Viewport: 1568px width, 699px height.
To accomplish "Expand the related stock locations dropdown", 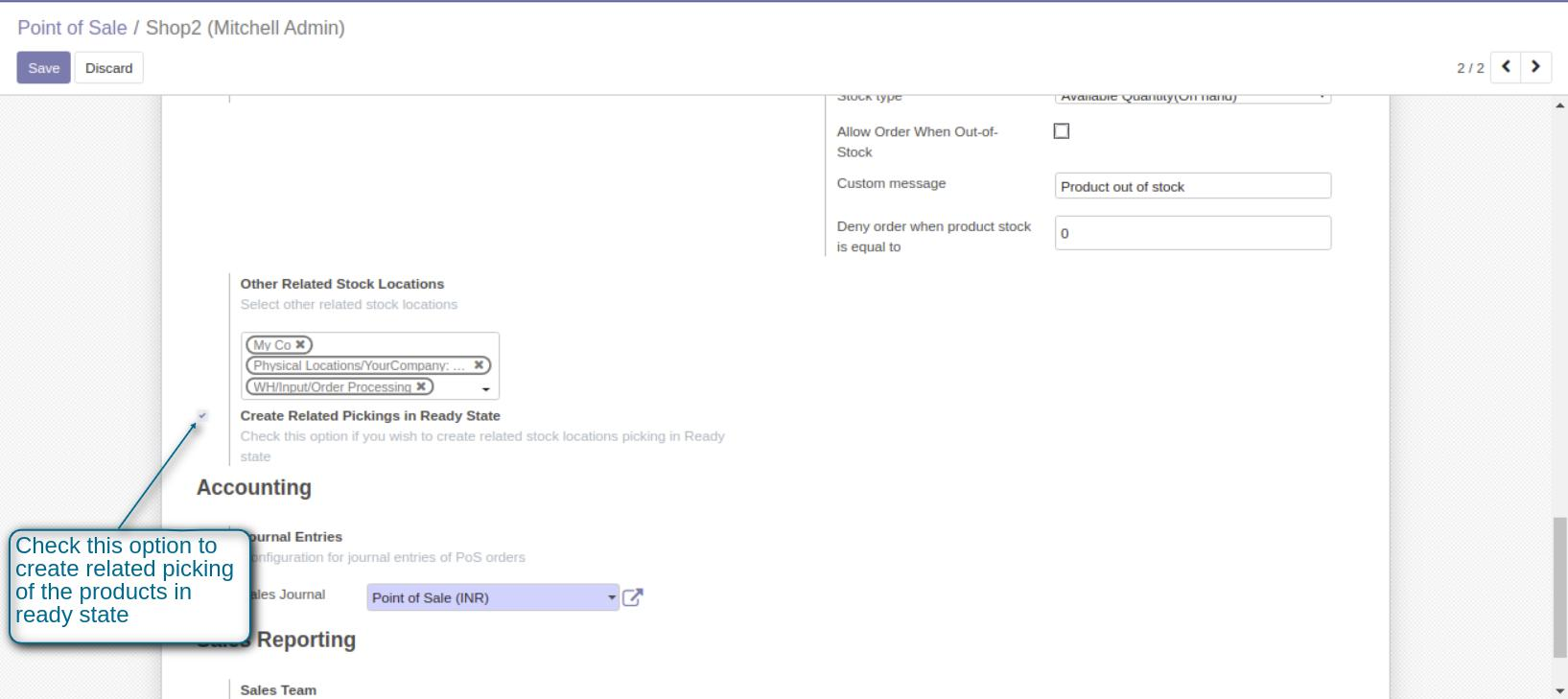I will [486, 389].
